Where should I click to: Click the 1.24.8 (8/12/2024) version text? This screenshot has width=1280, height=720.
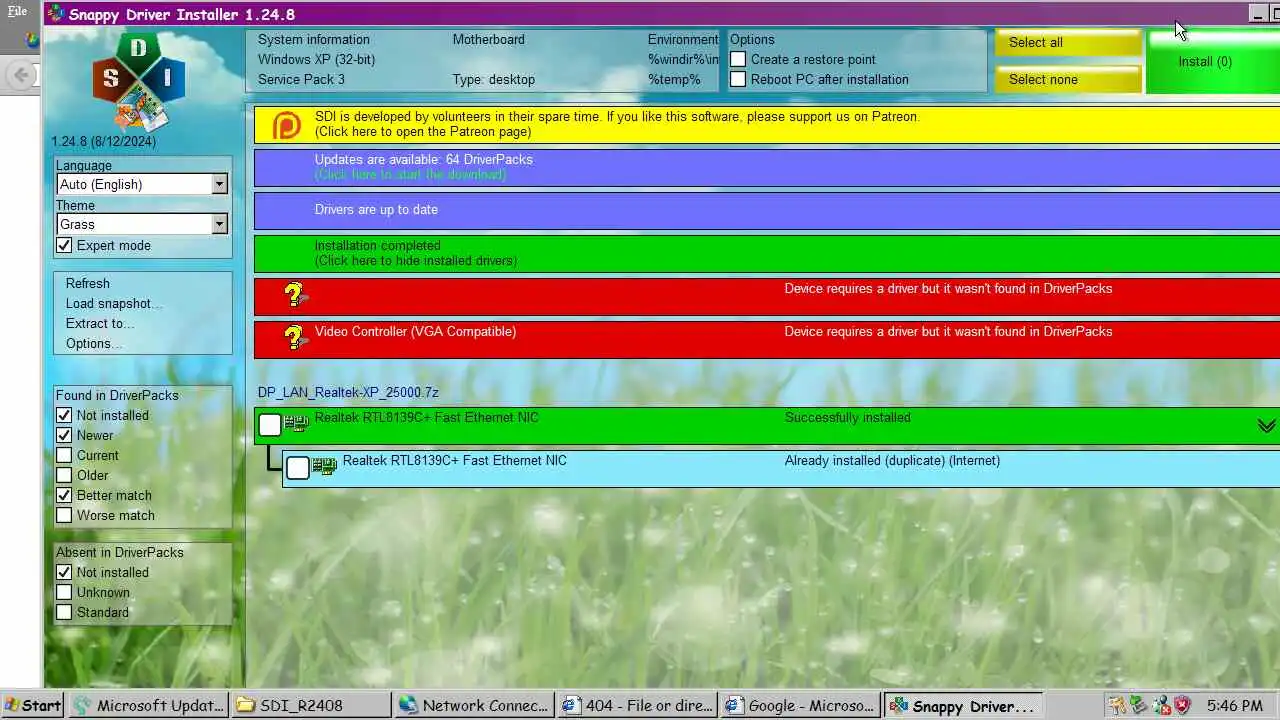pos(104,141)
